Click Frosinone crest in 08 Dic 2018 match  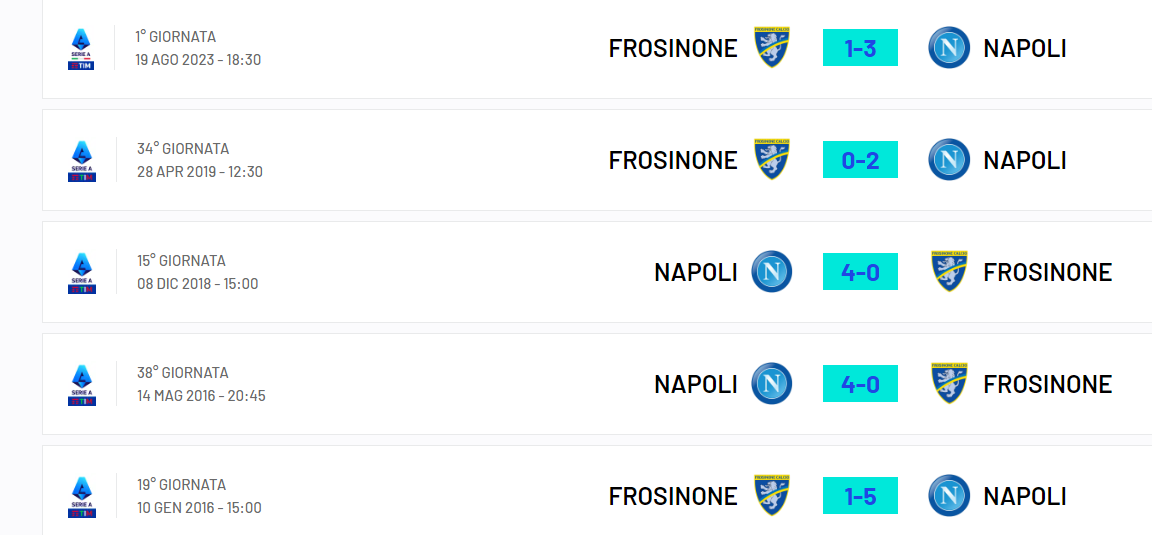948,272
